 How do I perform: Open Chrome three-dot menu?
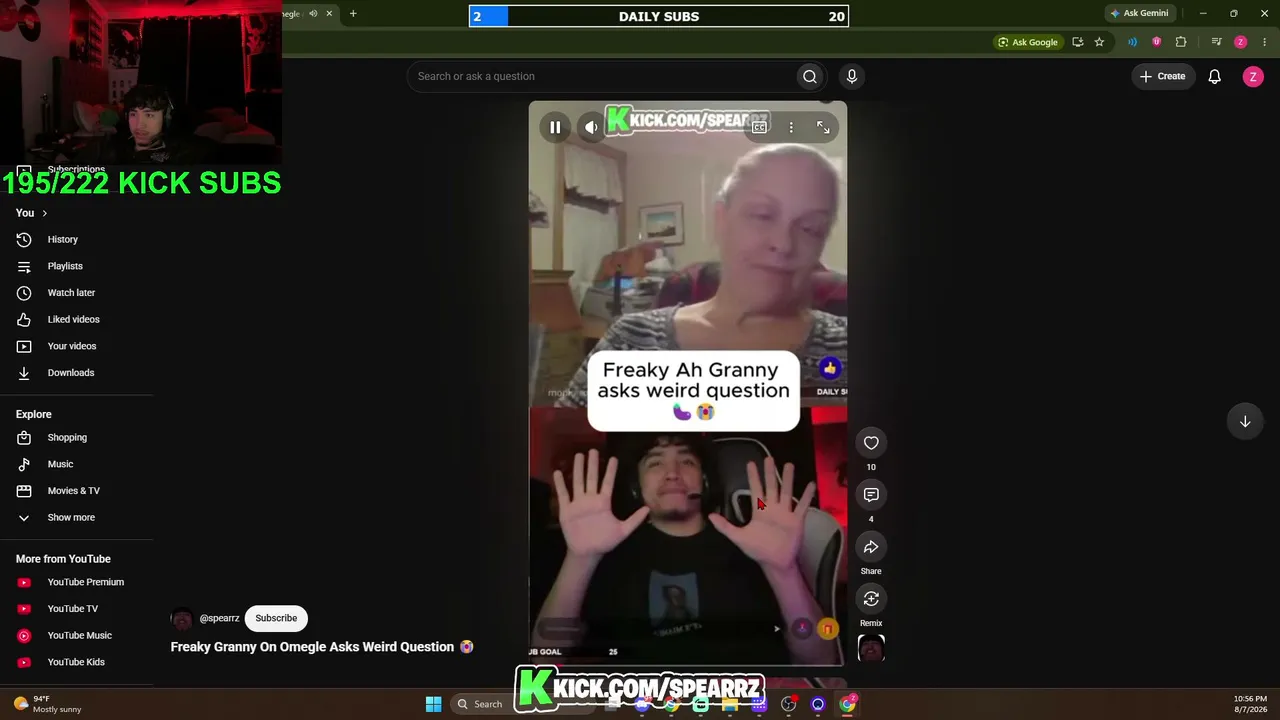(x=1265, y=42)
